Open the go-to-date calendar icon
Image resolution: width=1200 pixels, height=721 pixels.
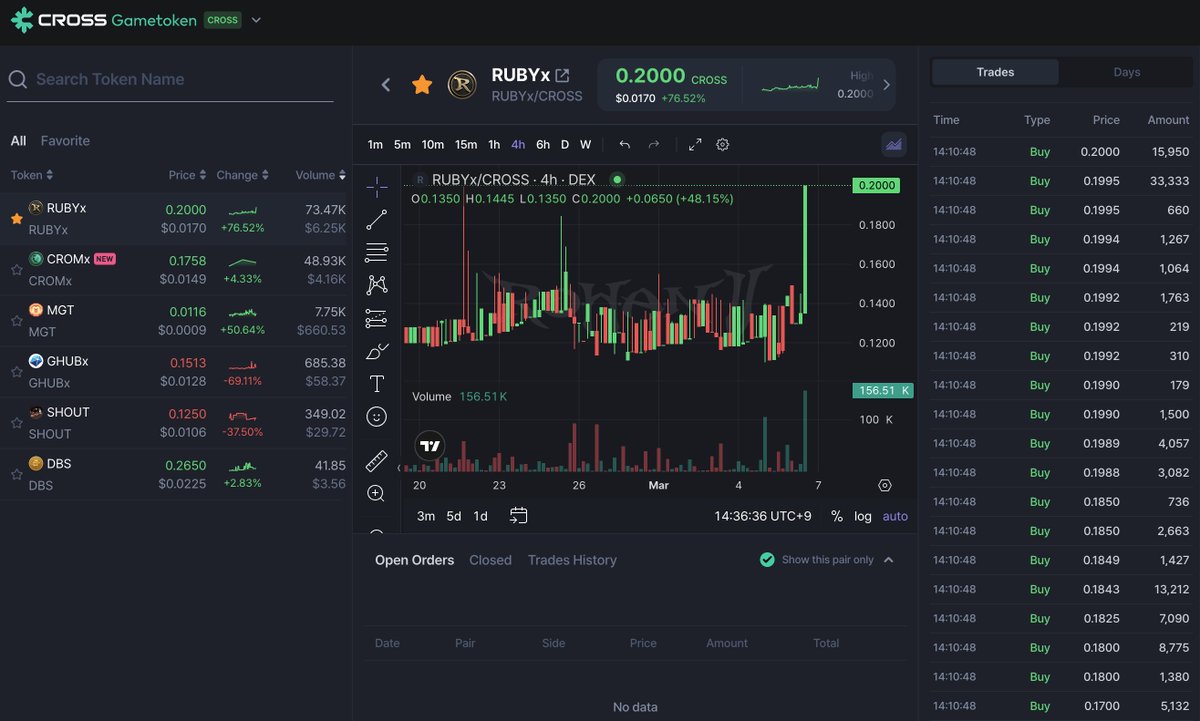click(518, 516)
